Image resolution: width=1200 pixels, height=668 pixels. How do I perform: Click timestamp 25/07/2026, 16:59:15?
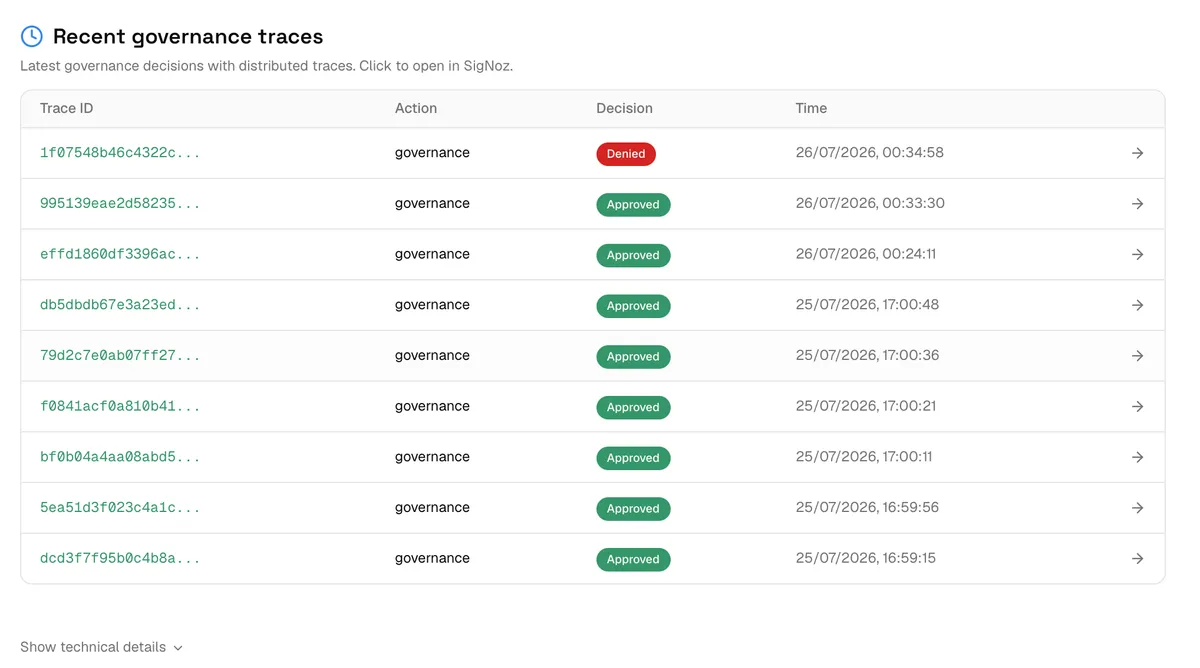pos(866,558)
